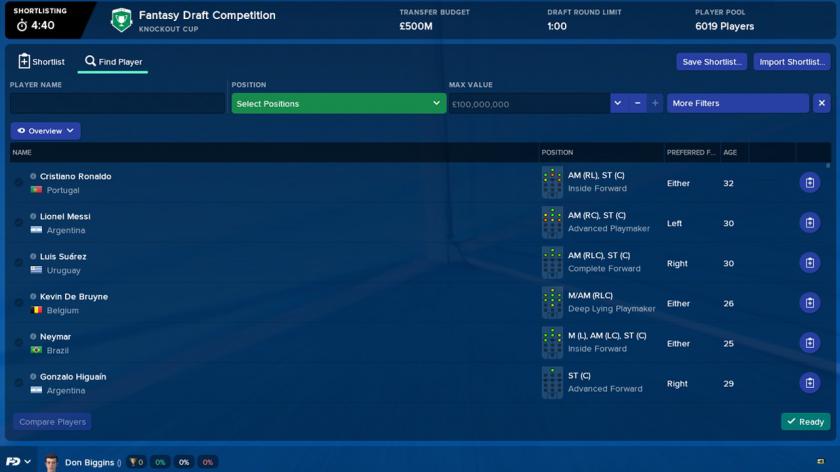Open the max value dropdown arrow
Image resolution: width=840 pixels, height=472 pixels.
point(618,103)
